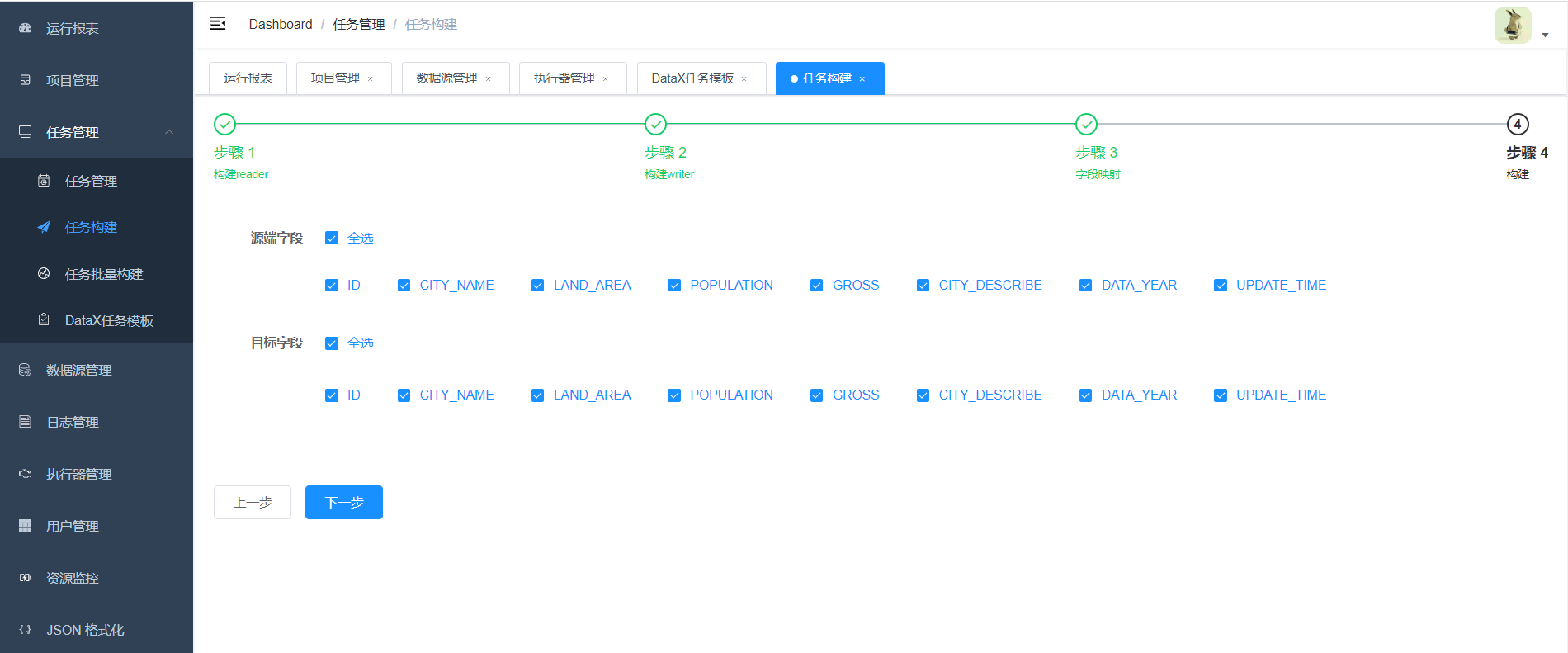
Task: Click the paper-plane icon for 任务构建
Action: 44,227
